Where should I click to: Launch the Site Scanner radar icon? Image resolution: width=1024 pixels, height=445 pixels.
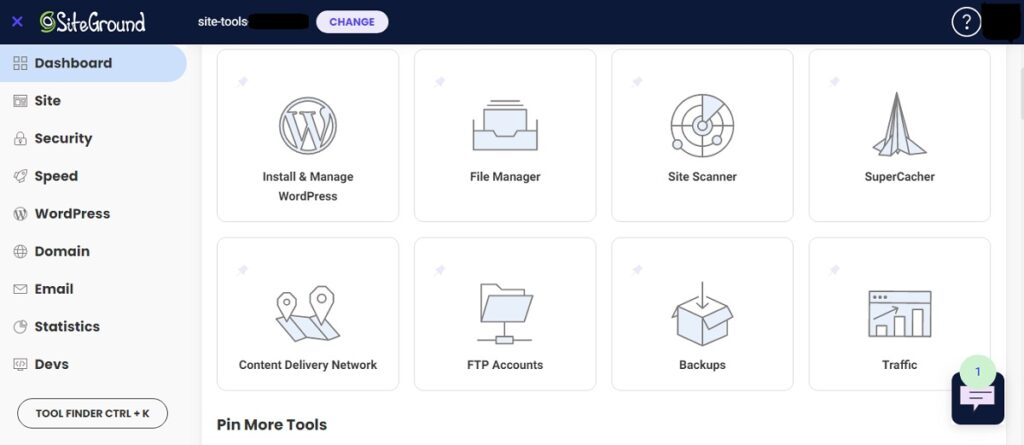[x=702, y=125]
